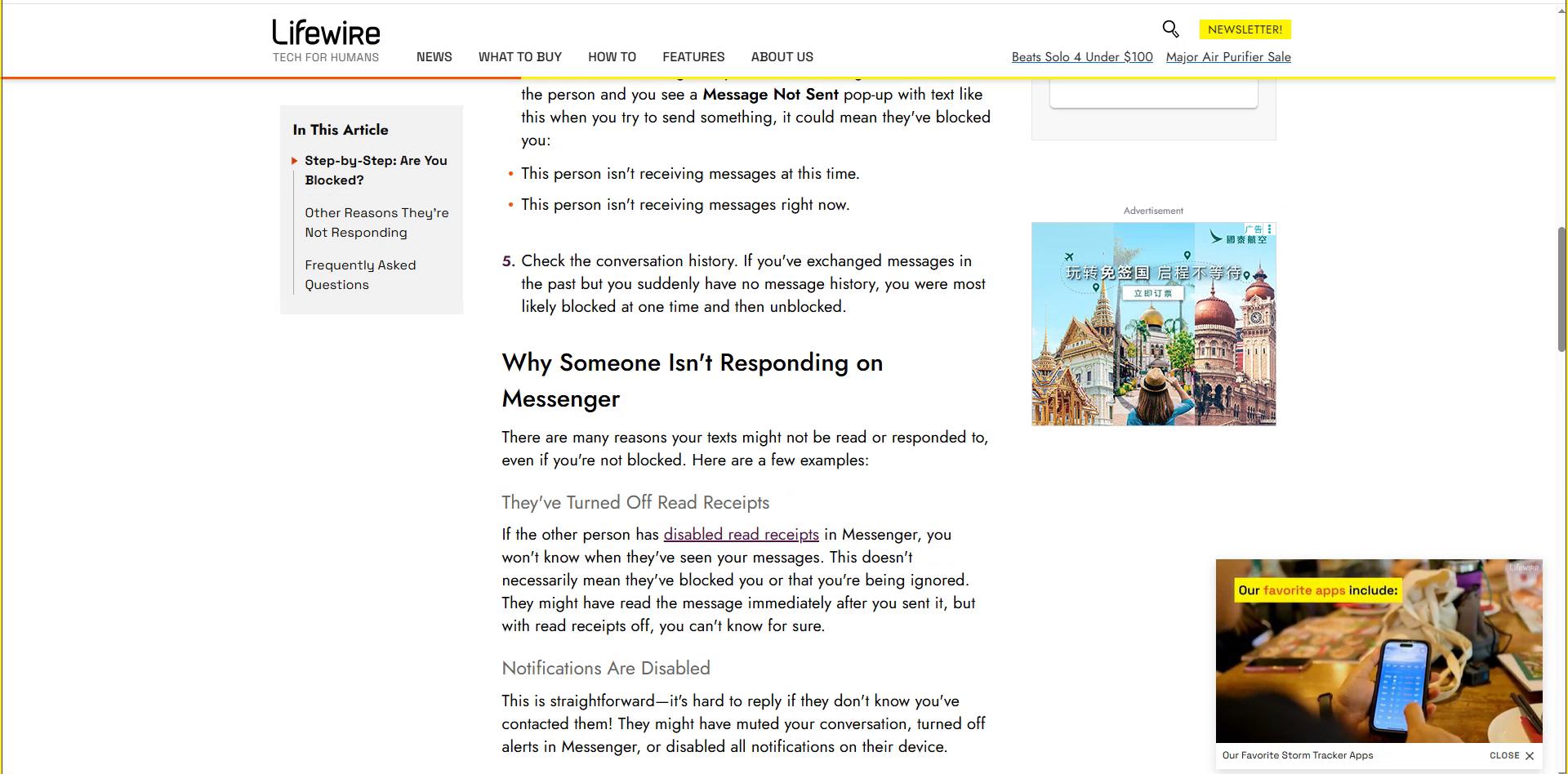The height and width of the screenshot is (774, 1568).
Task: Follow the disabled read receipts link
Action: tap(741, 534)
